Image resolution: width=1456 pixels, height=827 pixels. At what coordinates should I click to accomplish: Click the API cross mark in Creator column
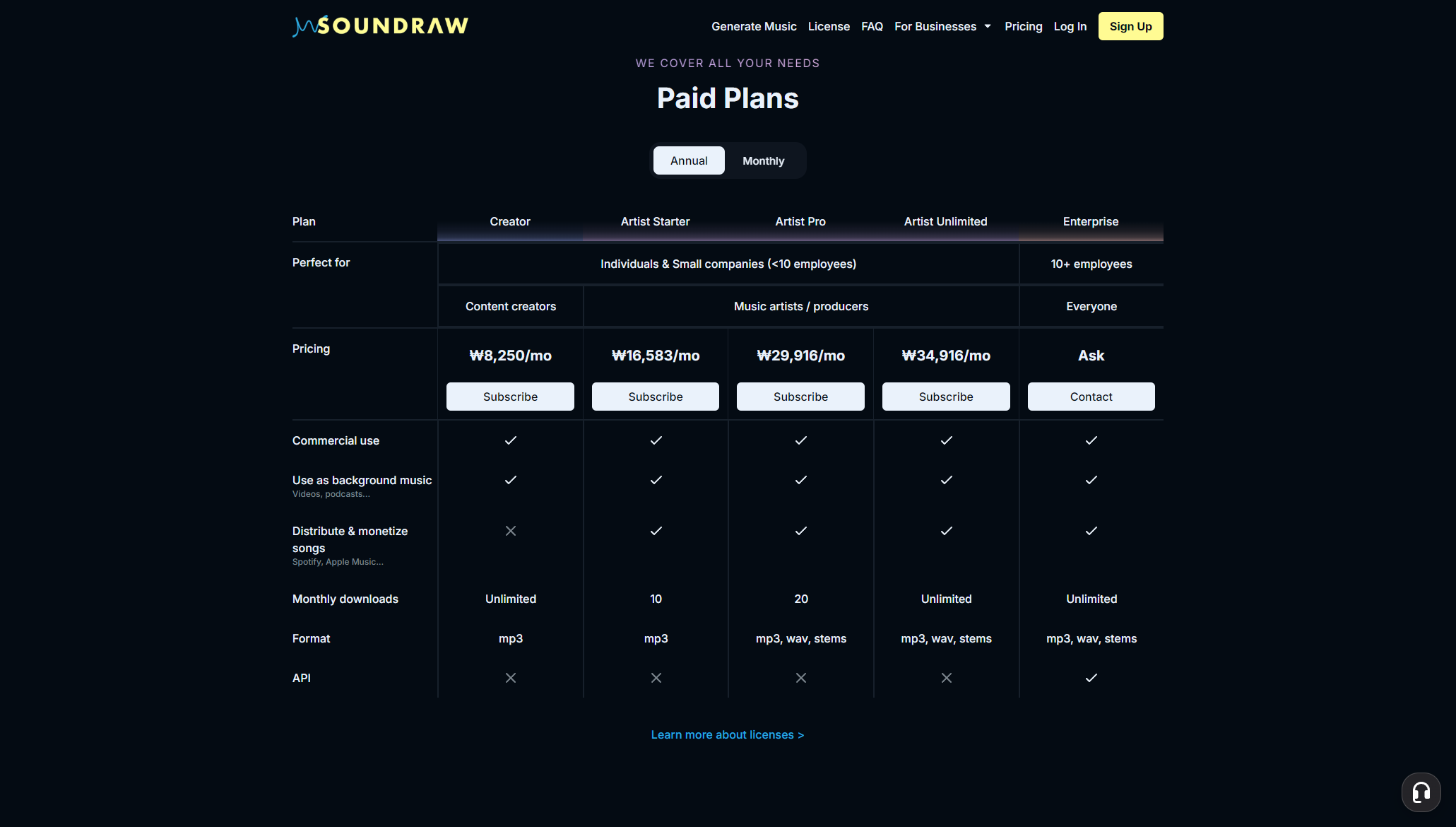pyautogui.click(x=510, y=677)
